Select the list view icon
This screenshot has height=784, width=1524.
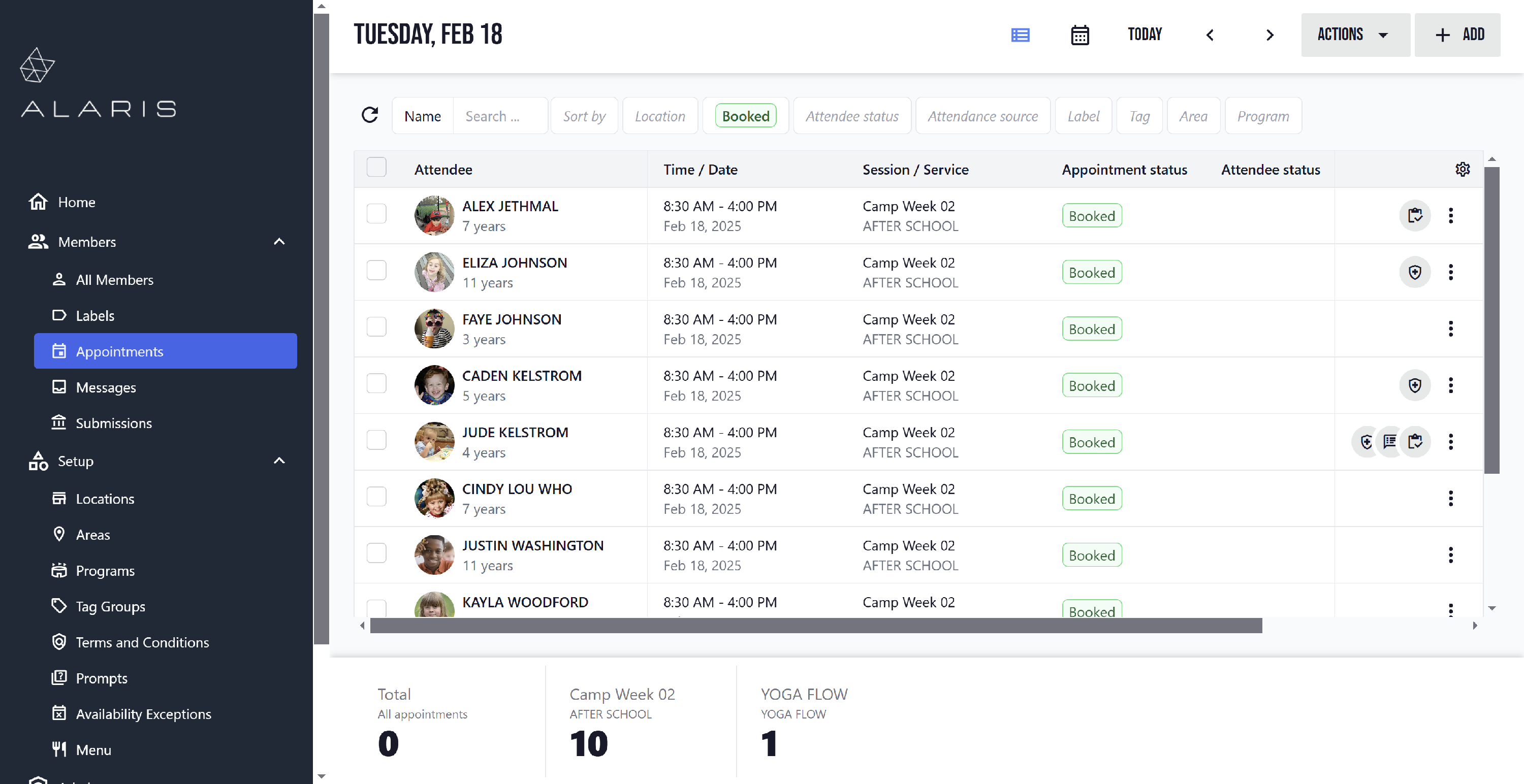1020,35
